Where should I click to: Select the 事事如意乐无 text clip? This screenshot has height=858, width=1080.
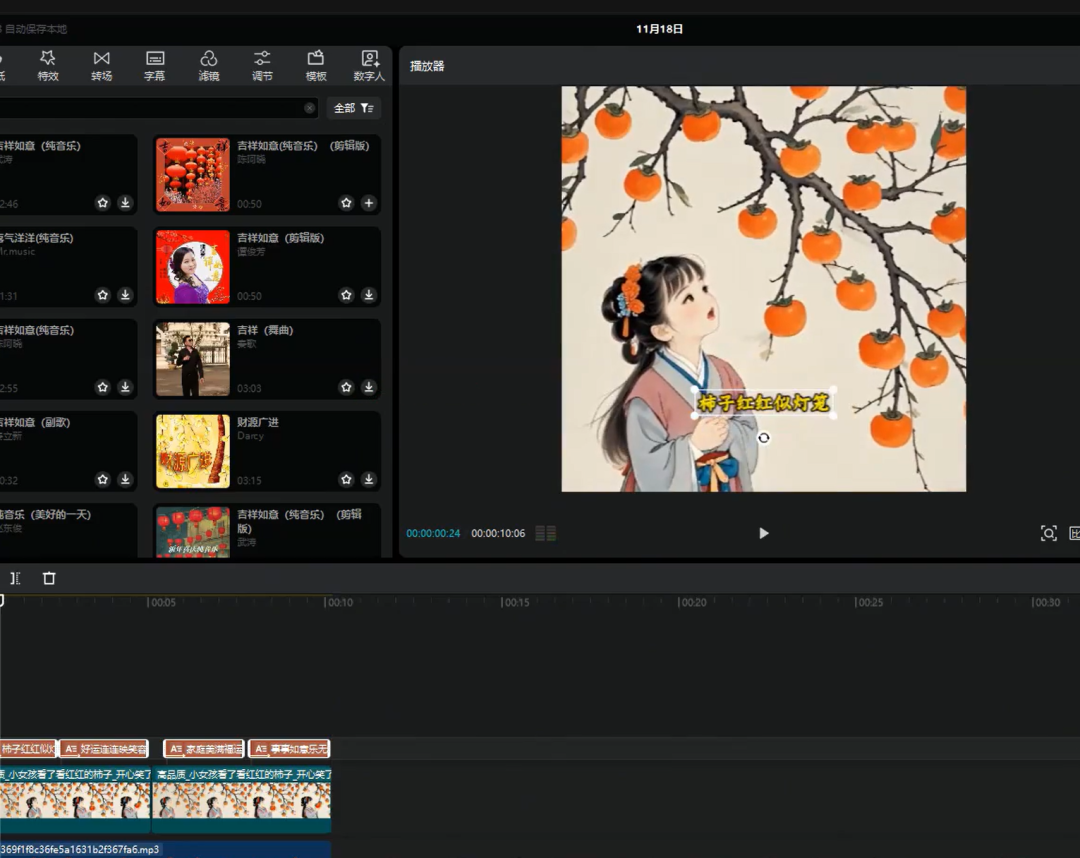coord(289,749)
